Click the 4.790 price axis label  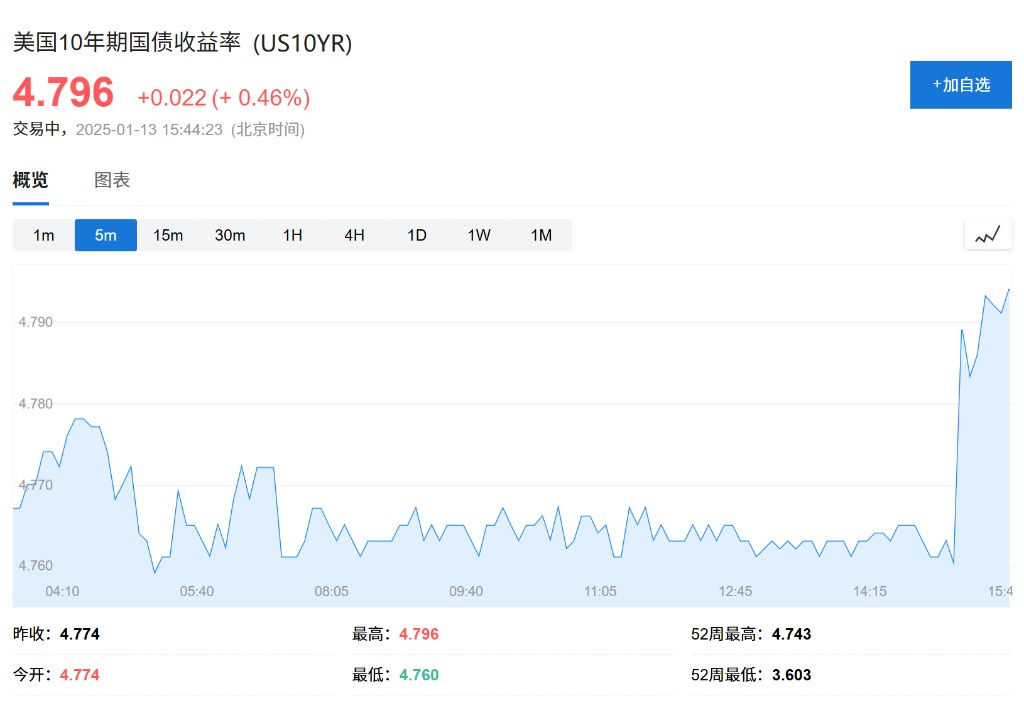coord(35,322)
